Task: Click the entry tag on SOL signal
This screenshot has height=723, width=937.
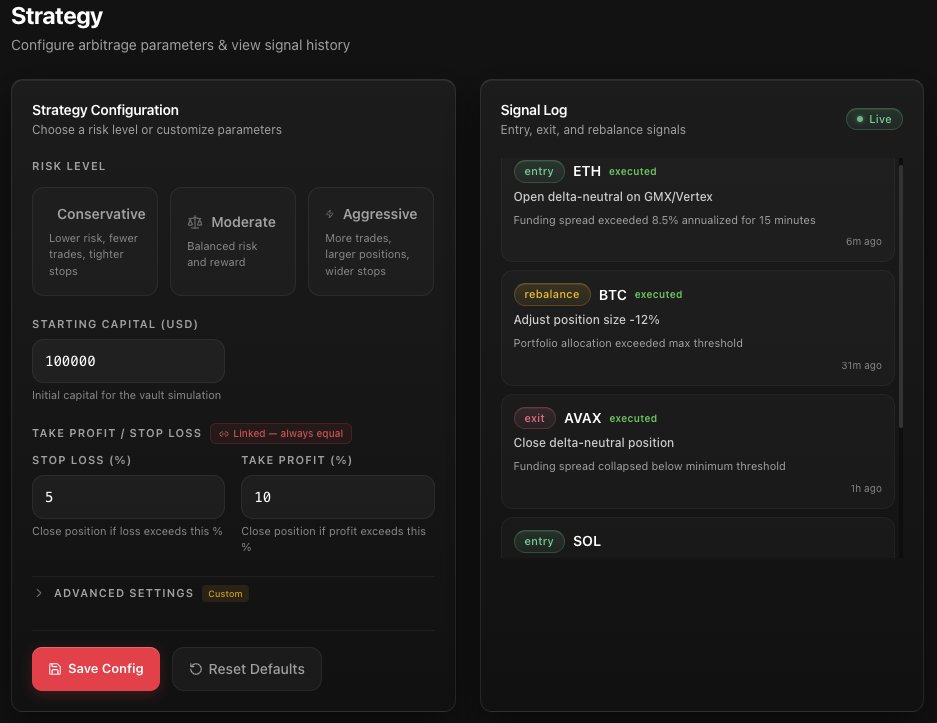Action: click(539, 541)
